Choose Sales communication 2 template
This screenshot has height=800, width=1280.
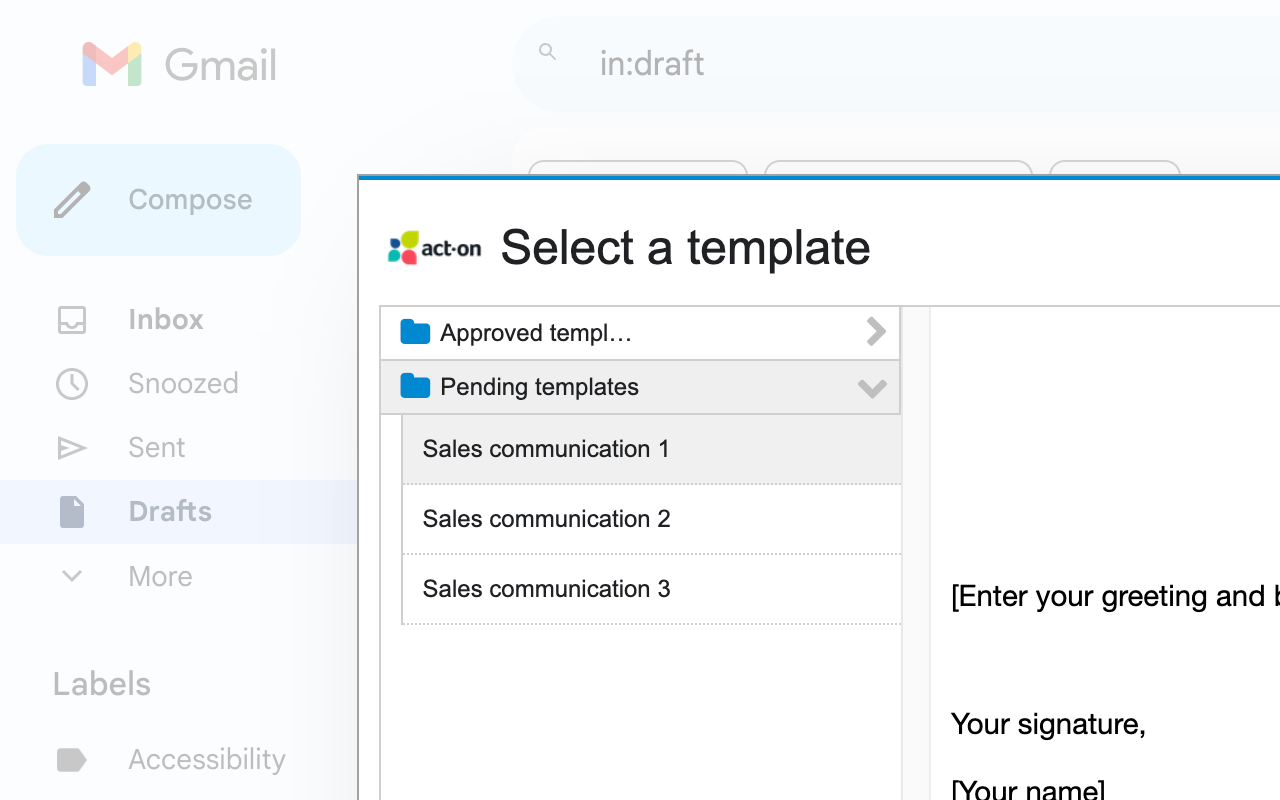coord(546,519)
